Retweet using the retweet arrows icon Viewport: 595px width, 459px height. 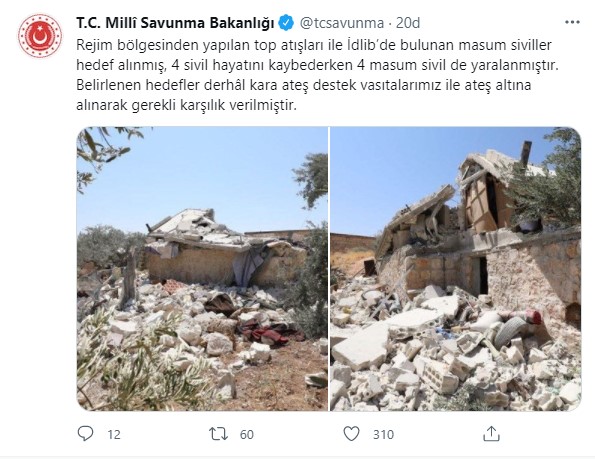(219, 434)
